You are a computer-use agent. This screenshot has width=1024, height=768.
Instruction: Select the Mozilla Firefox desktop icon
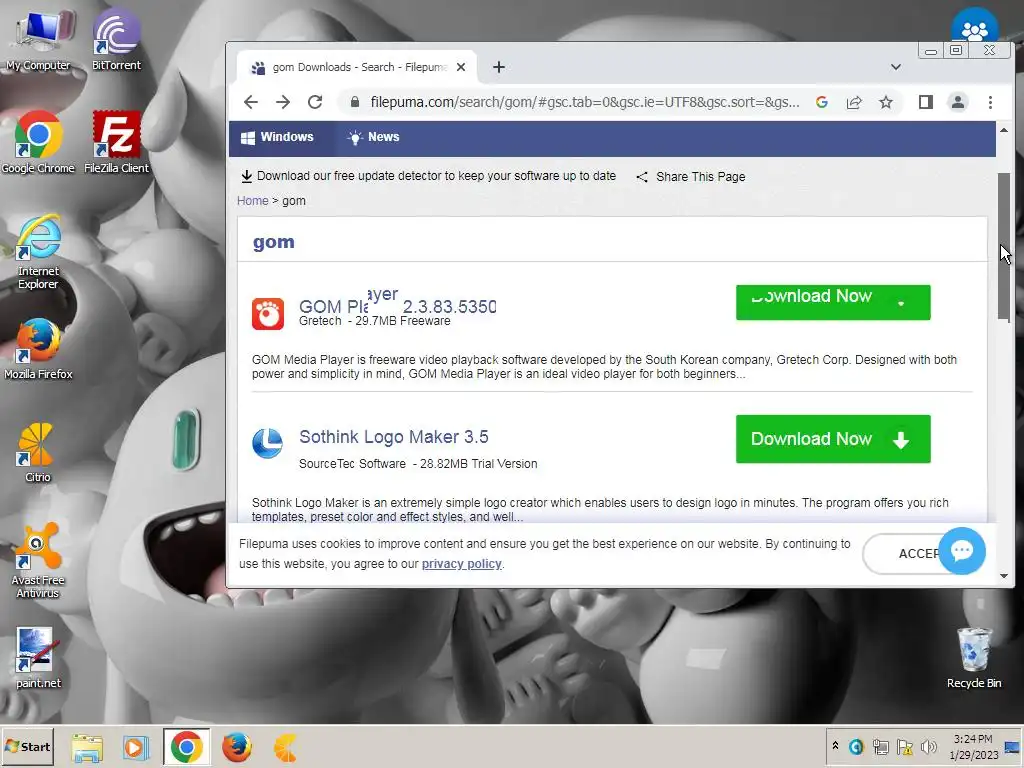pos(38,349)
